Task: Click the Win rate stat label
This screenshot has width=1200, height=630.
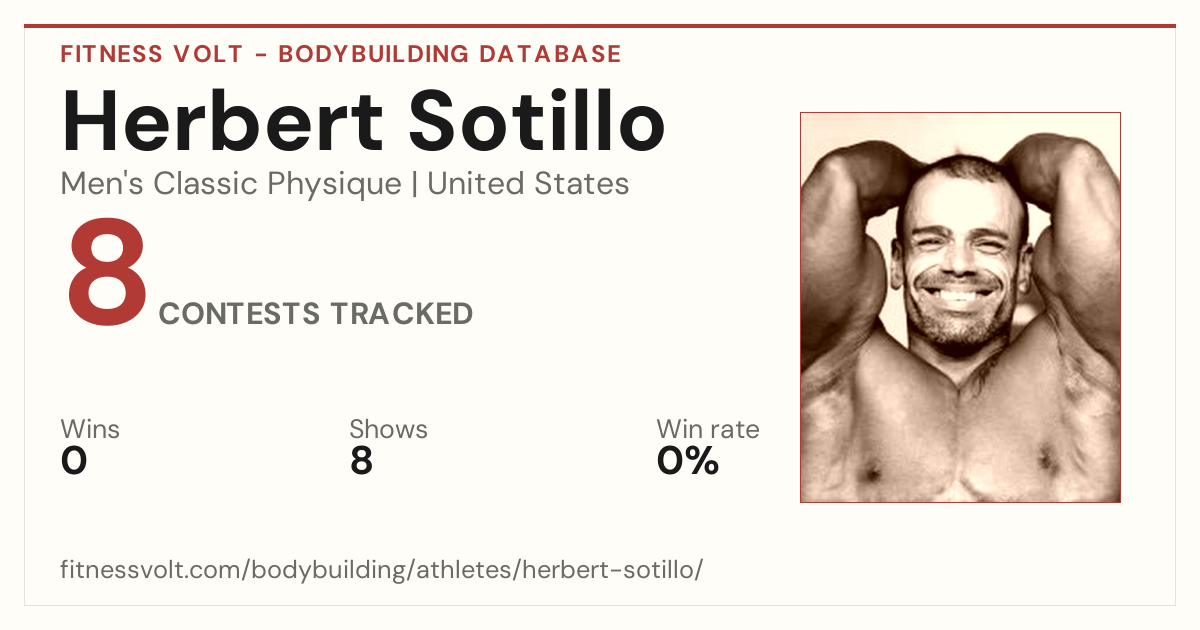Action: click(708, 430)
